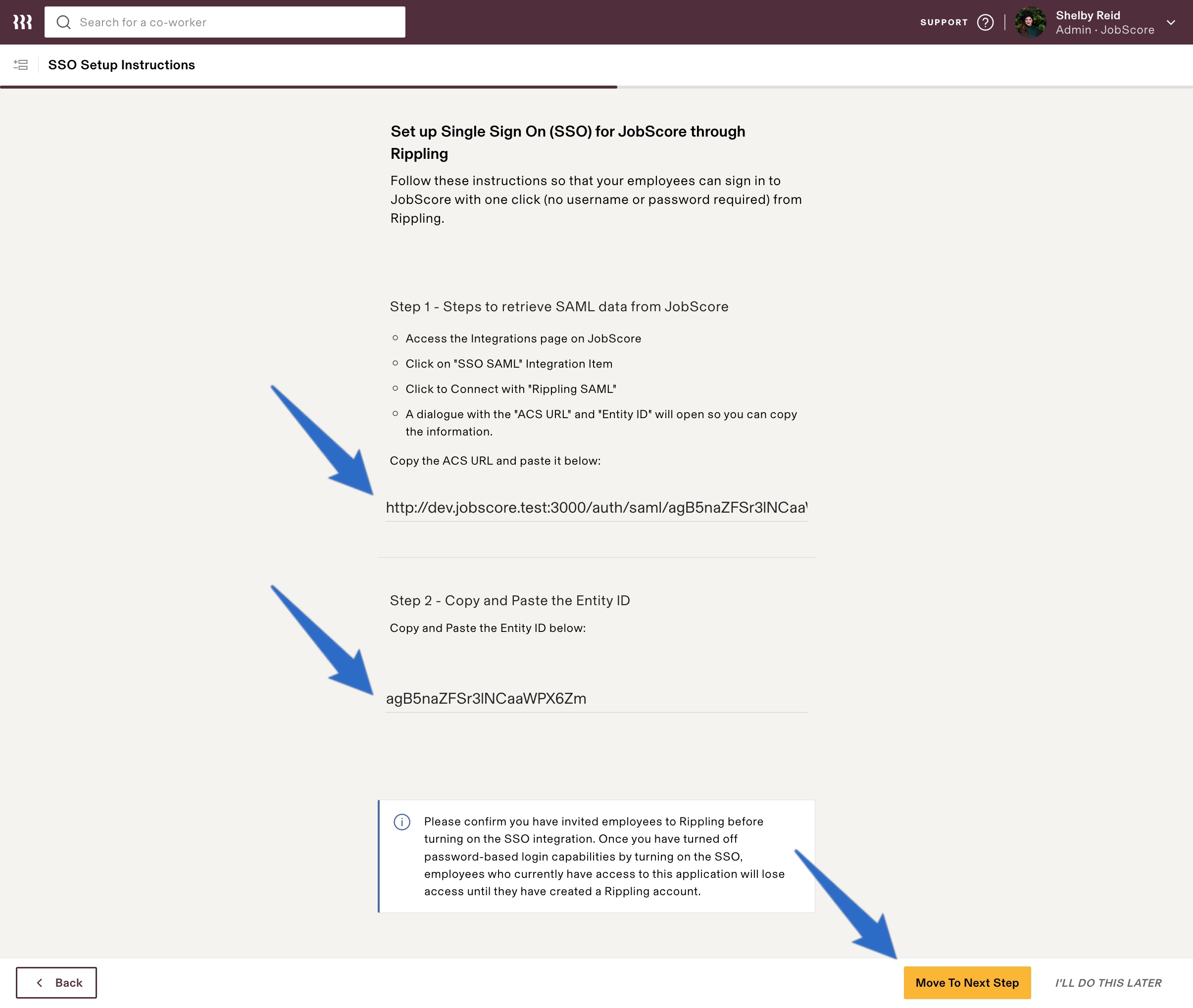Image resolution: width=1193 pixels, height=1008 pixels.
Task: Click the Shelby Reid name text
Action: click(1087, 15)
